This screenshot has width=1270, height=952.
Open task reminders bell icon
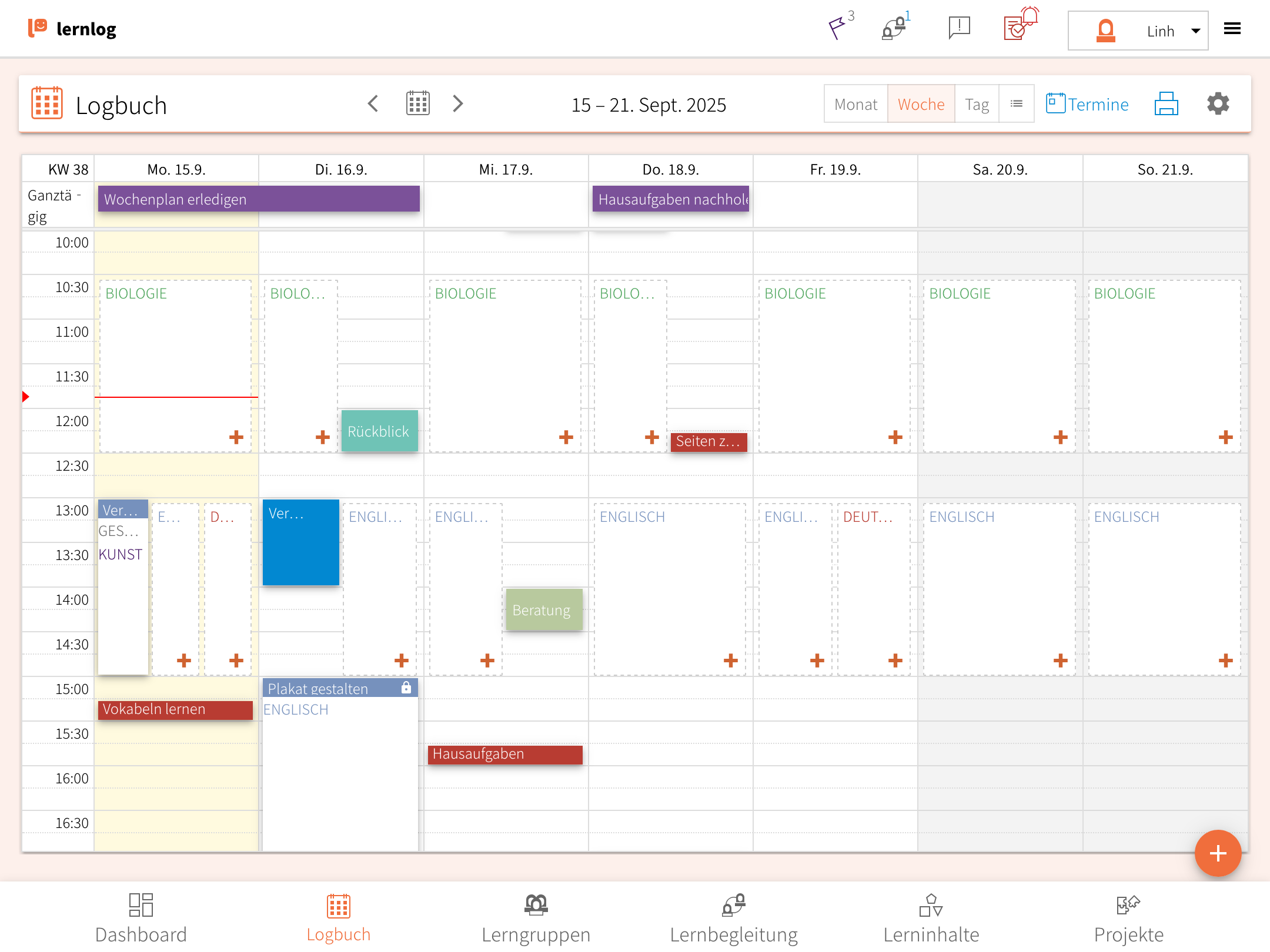(1021, 25)
